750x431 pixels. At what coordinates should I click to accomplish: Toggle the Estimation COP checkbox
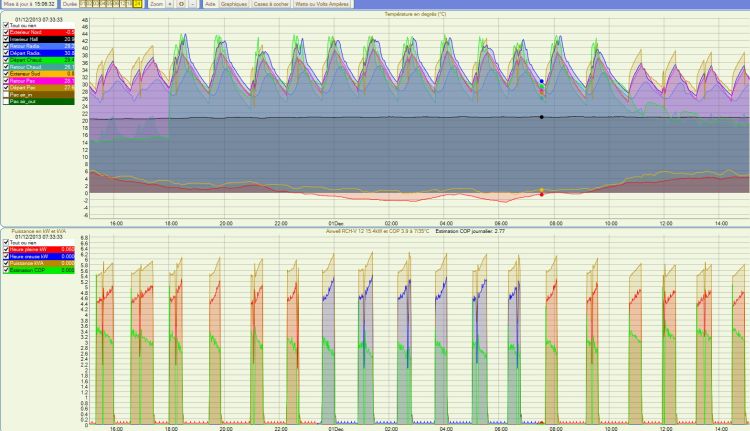click(5, 270)
